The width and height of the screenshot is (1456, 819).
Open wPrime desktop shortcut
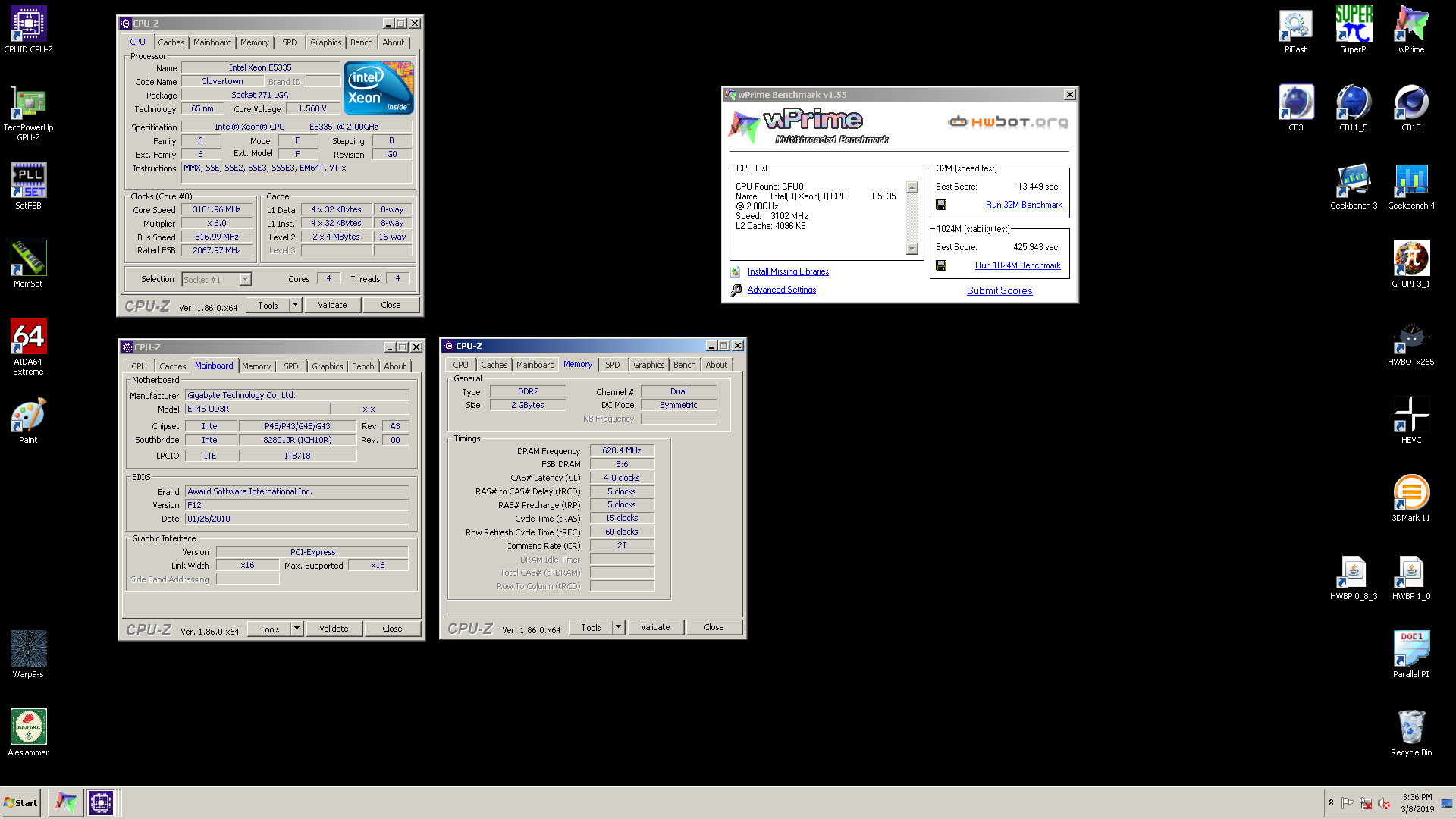click(1411, 30)
